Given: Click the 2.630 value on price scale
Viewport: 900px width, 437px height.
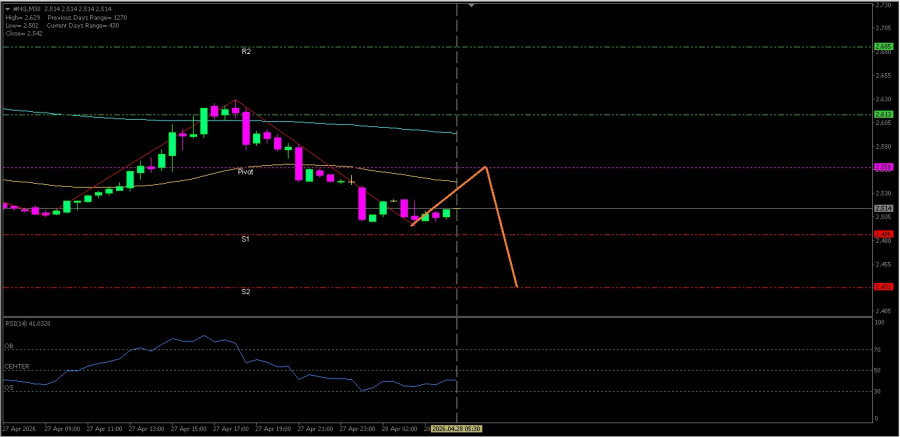Looking at the screenshot, I should coord(883,99).
